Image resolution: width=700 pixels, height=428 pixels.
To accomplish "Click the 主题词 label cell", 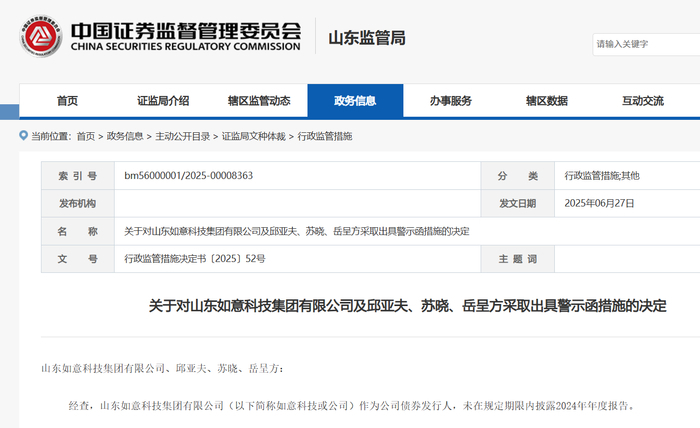I will pos(518,259).
